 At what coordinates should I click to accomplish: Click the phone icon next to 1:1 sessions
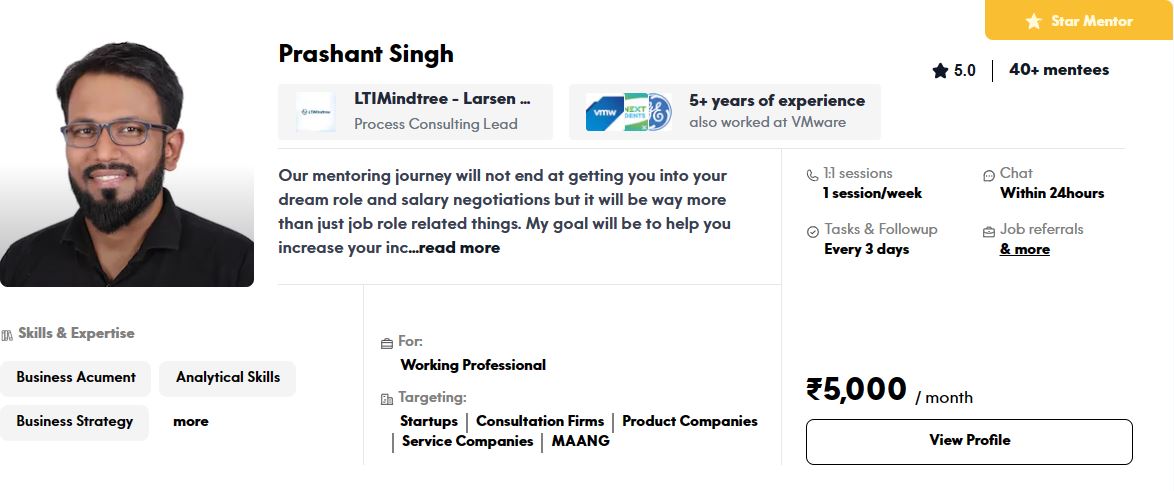812,175
